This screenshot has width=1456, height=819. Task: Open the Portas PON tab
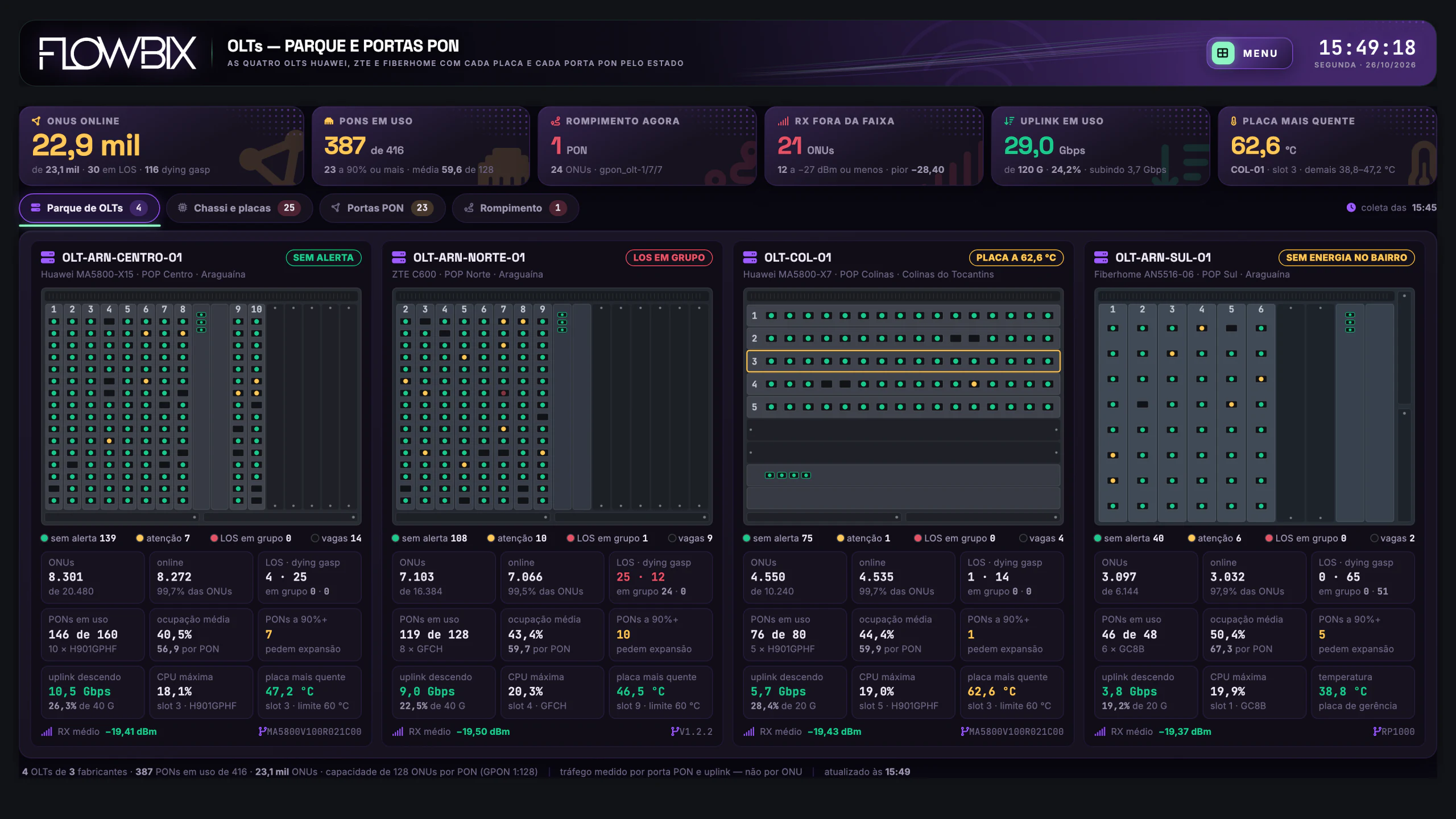(x=382, y=208)
